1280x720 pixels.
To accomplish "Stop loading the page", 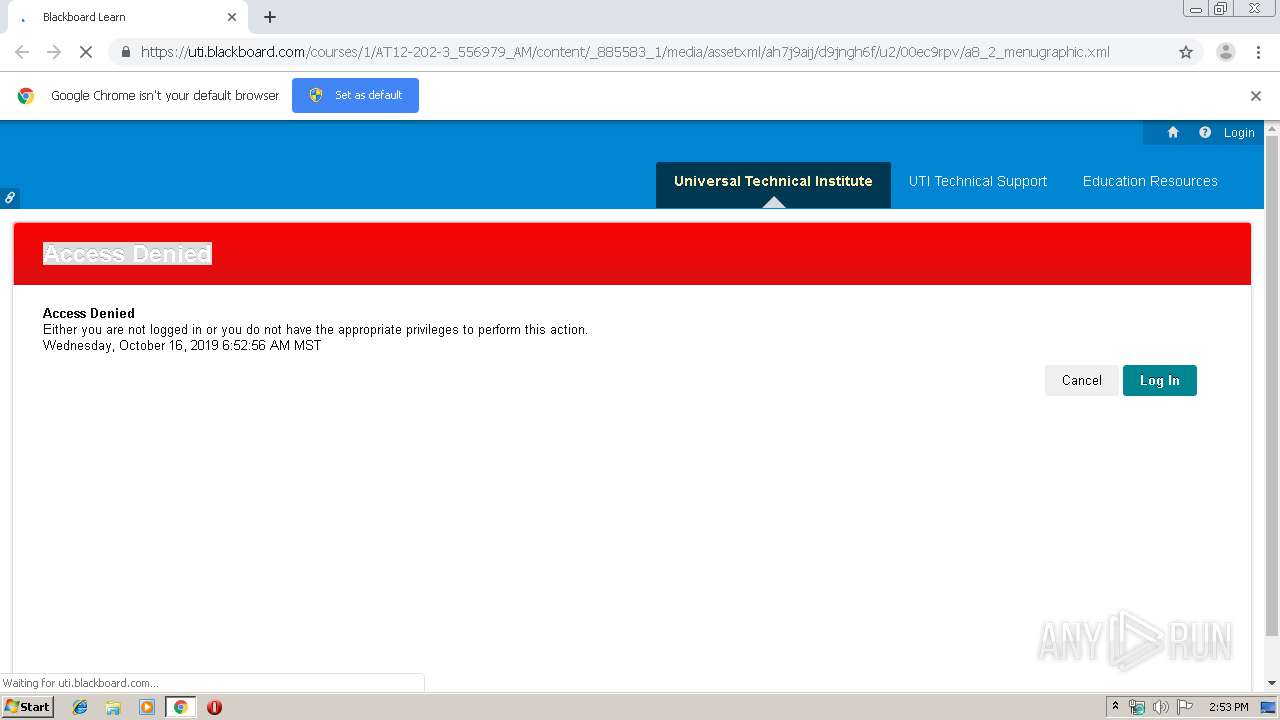I will tap(86, 52).
